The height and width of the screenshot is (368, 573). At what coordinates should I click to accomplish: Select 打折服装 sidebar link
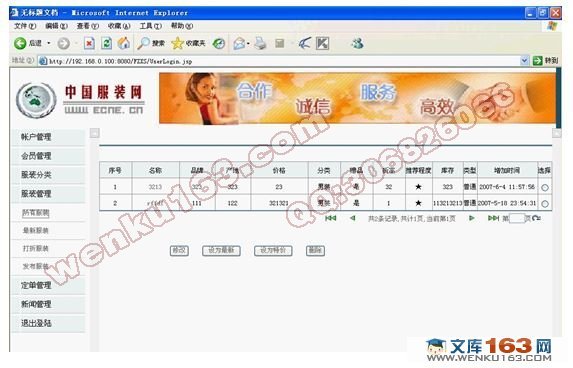[36, 249]
